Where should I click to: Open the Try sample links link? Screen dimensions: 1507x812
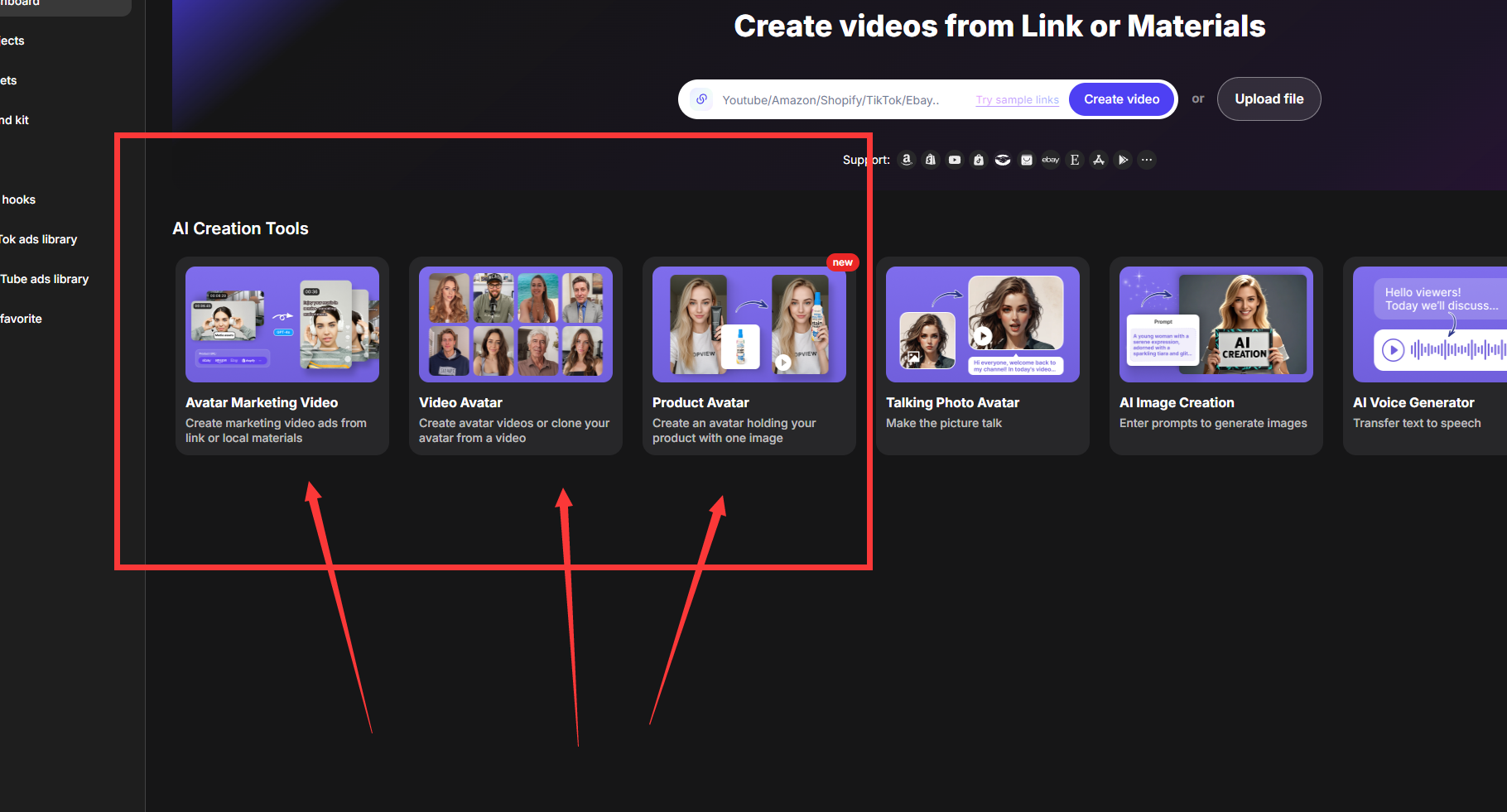coord(1017,100)
